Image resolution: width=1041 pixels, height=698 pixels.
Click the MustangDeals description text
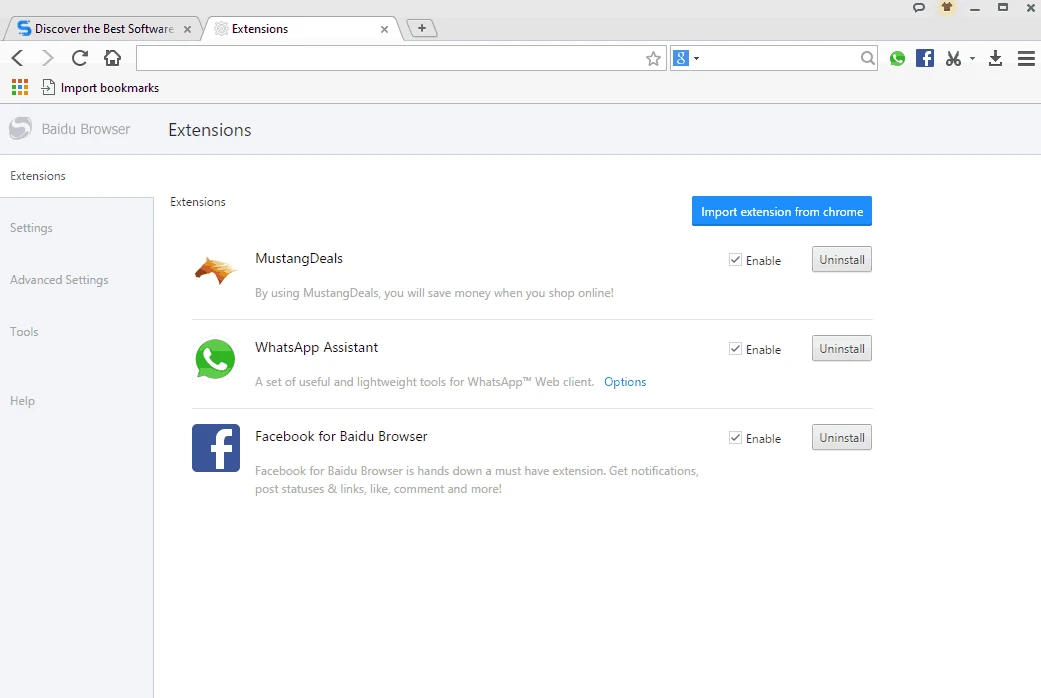434,293
